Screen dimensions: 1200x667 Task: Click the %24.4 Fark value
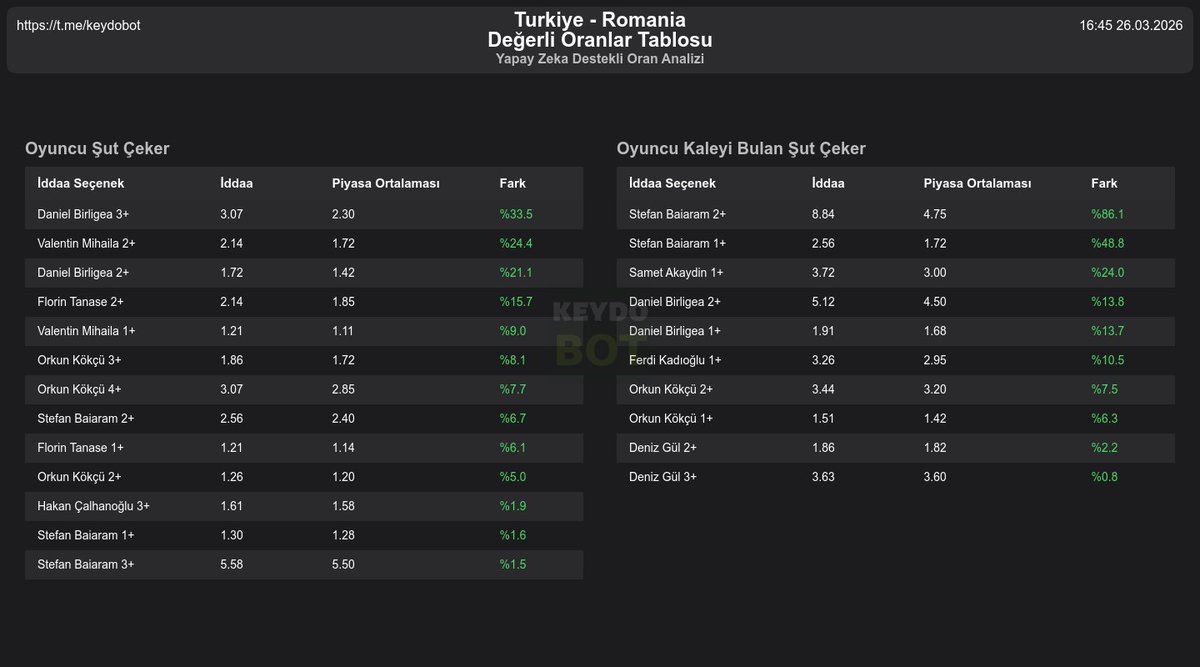click(x=516, y=243)
